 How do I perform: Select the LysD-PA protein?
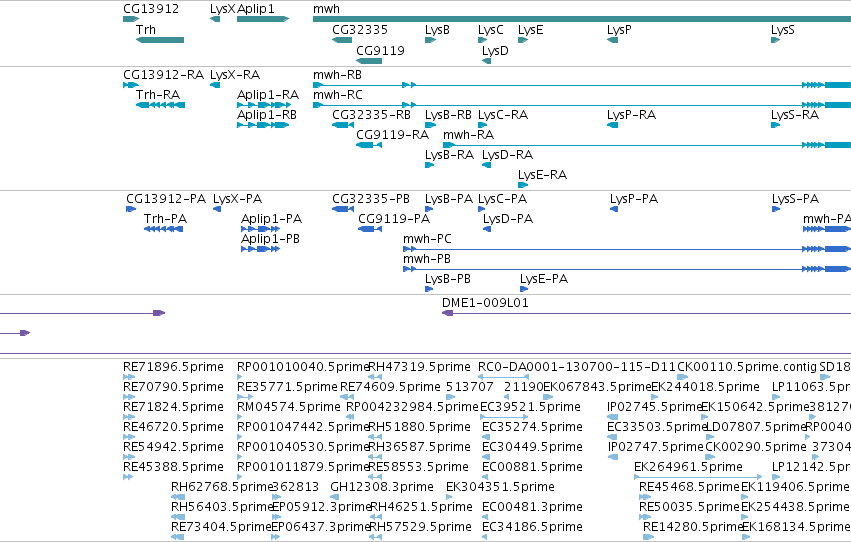(487, 229)
